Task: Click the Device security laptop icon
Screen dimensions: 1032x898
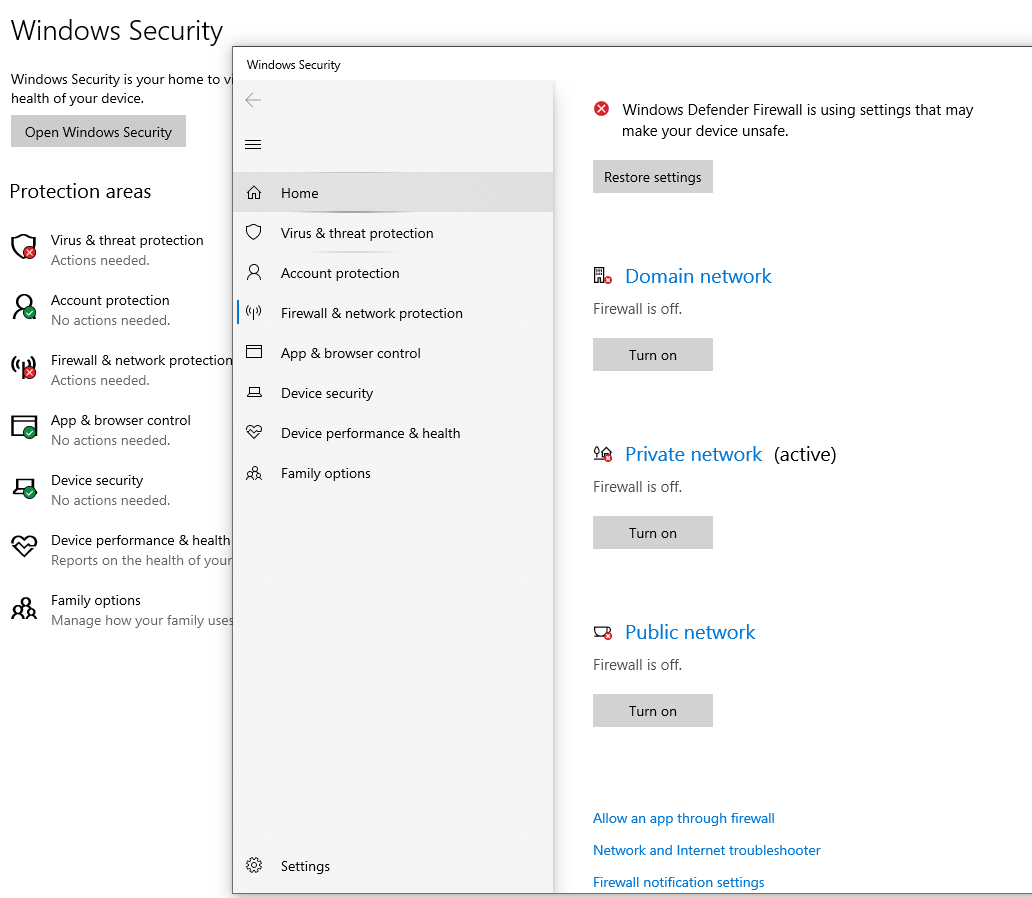Action: (254, 393)
